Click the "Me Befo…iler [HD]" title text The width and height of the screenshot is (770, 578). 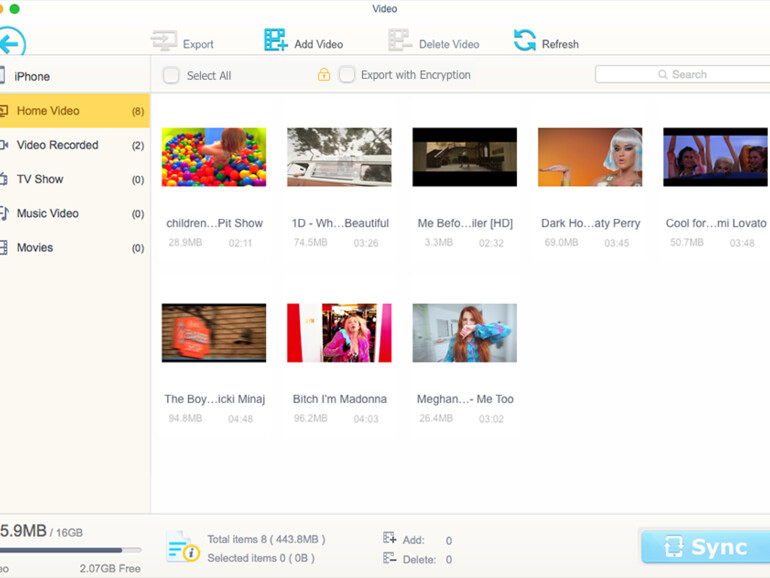[465, 223]
